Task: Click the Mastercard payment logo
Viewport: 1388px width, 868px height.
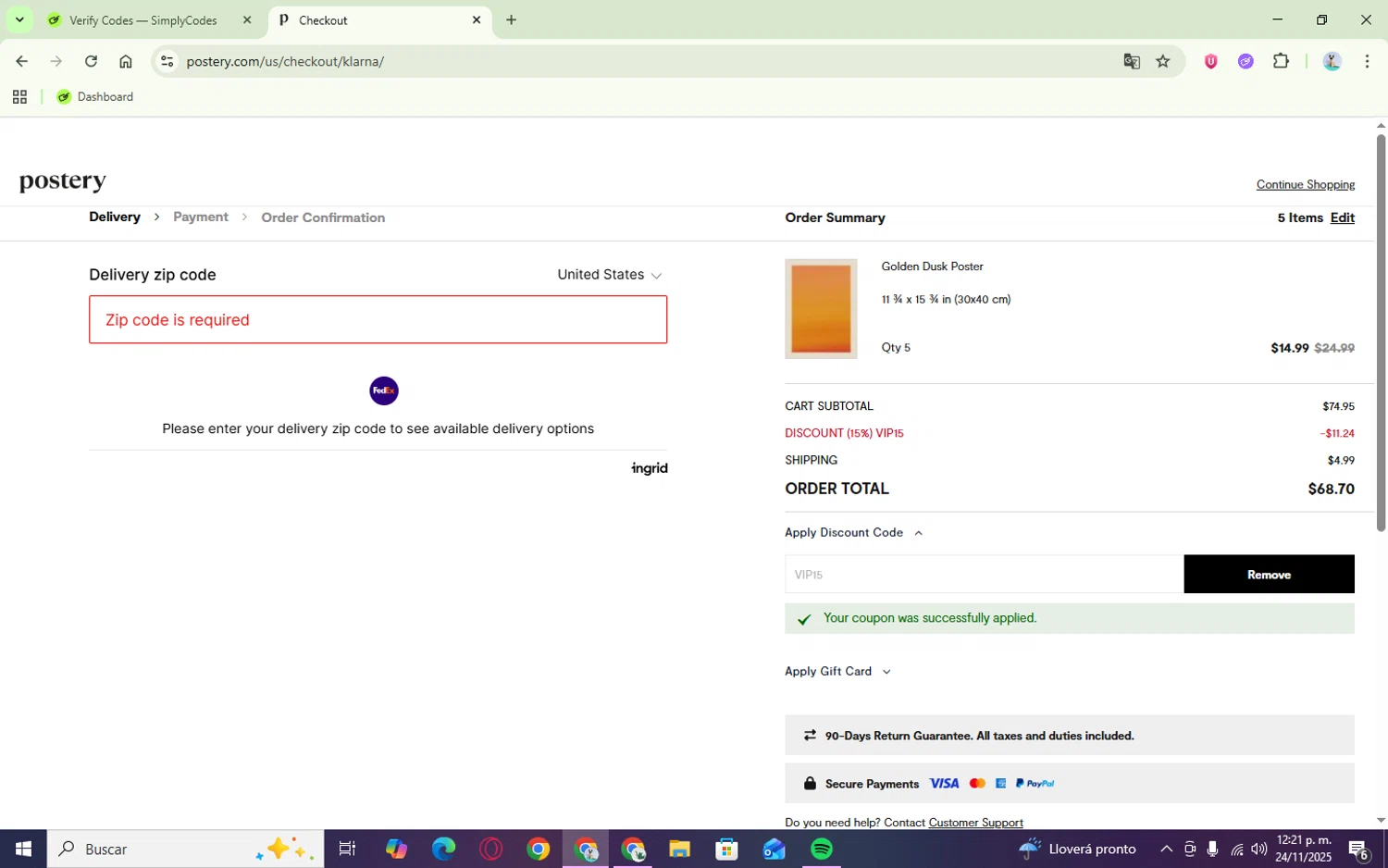Action: pos(977,784)
